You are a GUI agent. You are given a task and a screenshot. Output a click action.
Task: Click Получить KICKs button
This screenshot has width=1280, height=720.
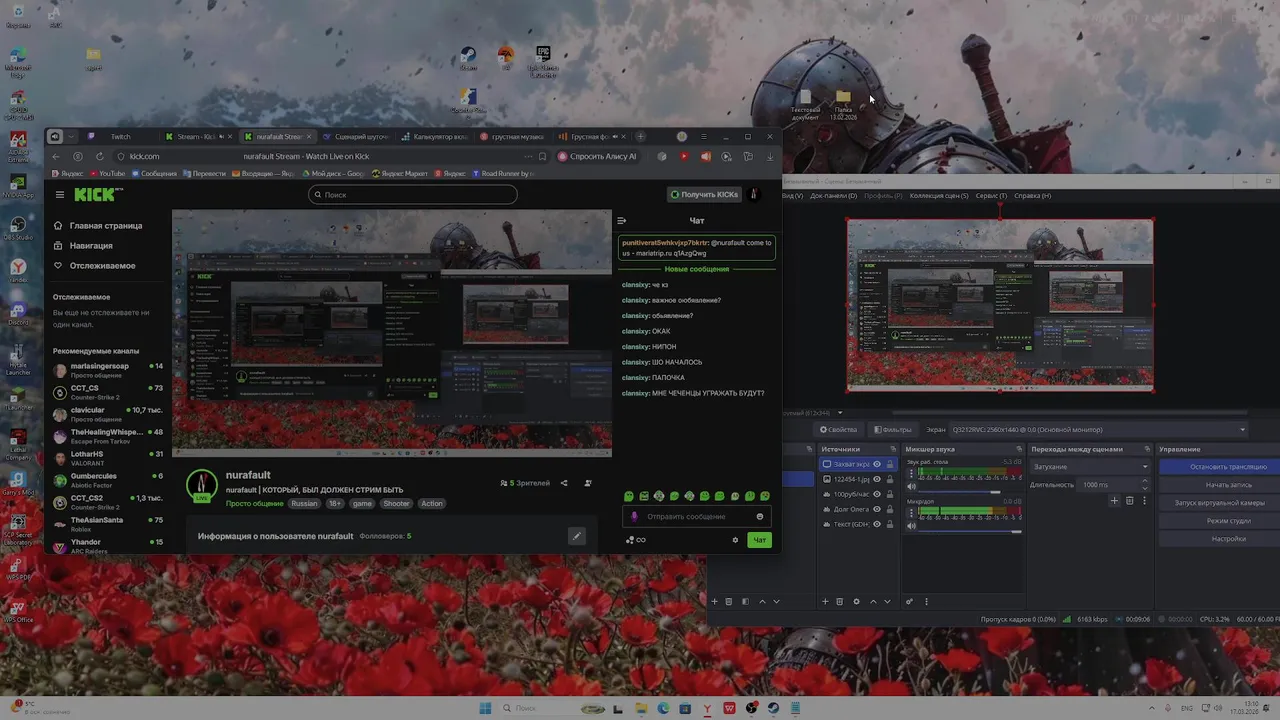point(704,194)
